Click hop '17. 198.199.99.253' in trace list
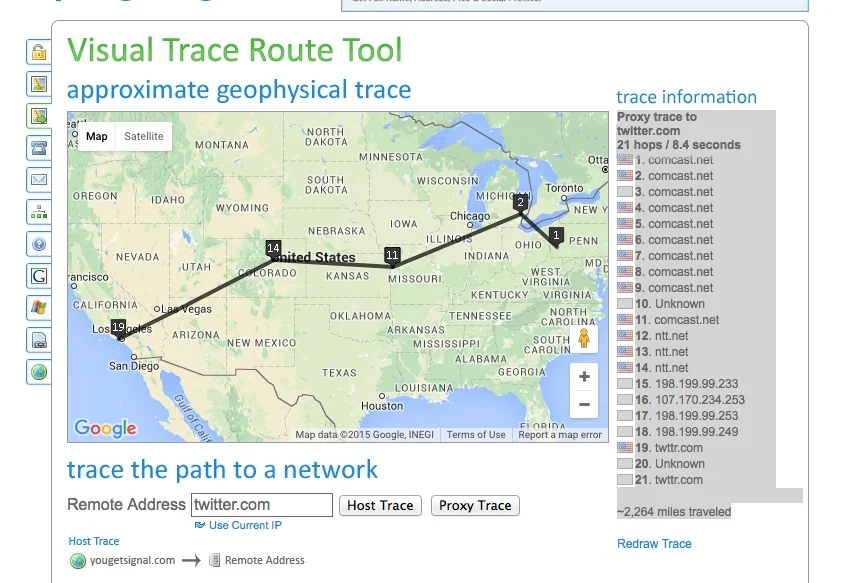Viewport: 857px width, 583px height. tap(686, 416)
